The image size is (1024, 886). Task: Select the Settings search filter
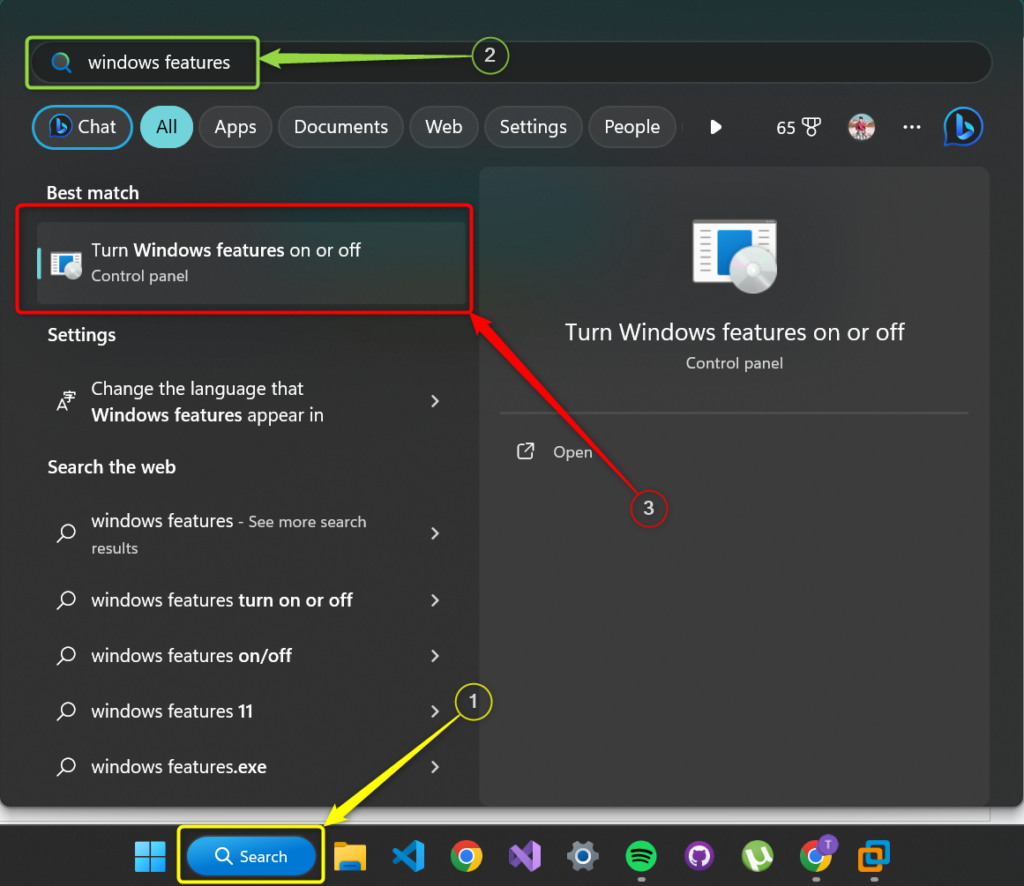point(533,127)
